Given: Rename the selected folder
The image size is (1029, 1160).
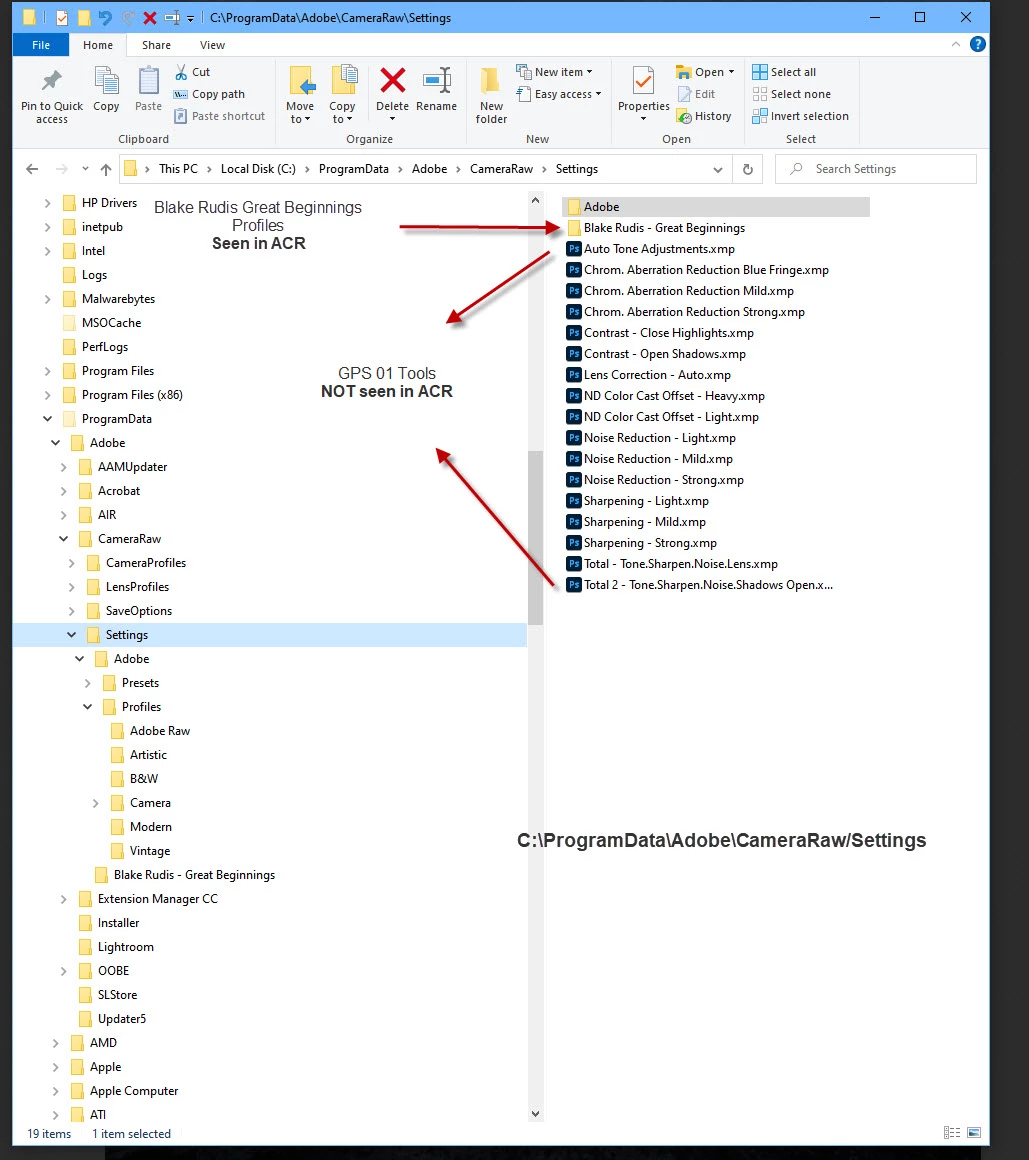Looking at the screenshot, I should [436, 89].
